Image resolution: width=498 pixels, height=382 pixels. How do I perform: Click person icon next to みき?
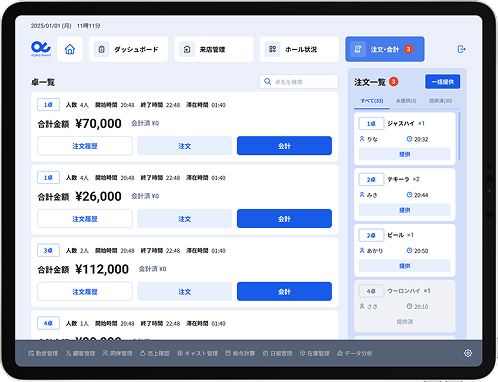pyautogui.click(x=362, y=195)
